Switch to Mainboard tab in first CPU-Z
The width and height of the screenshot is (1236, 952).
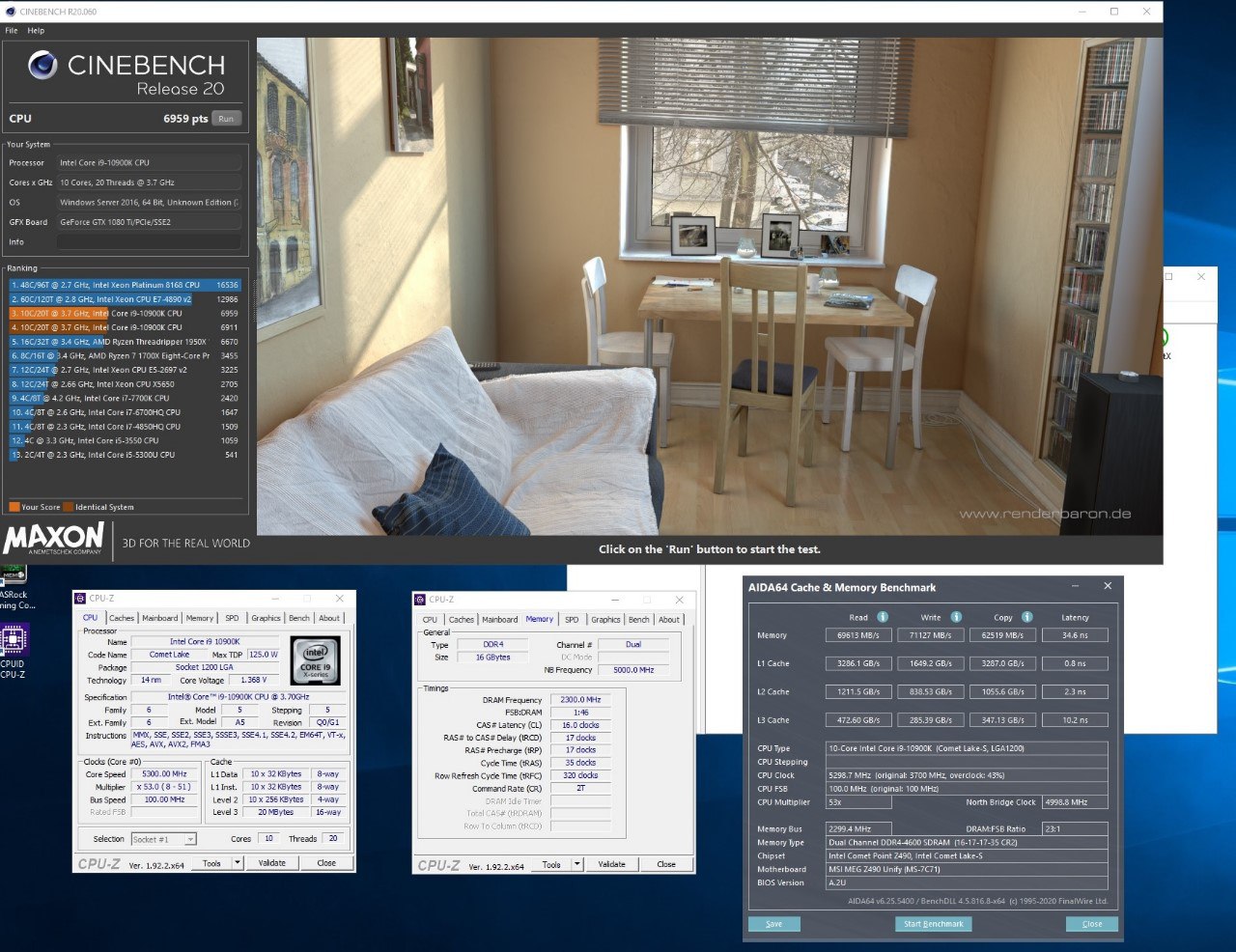pos(160,618)
